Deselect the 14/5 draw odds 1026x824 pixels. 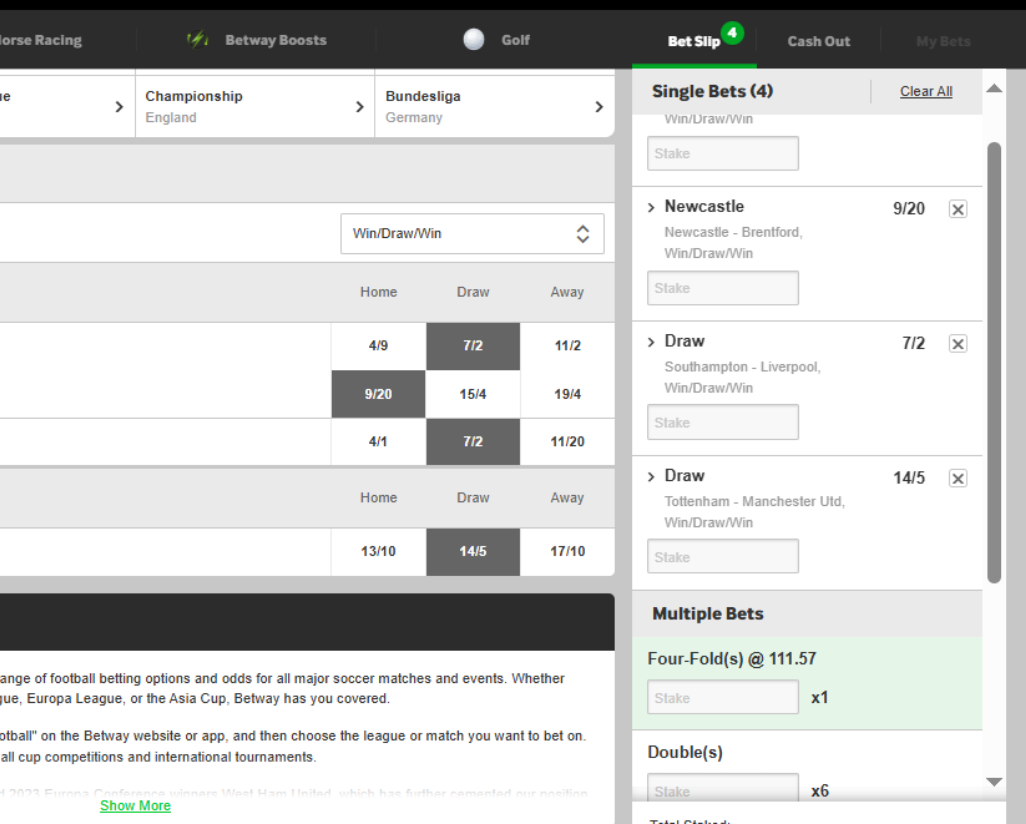(473, 552)
